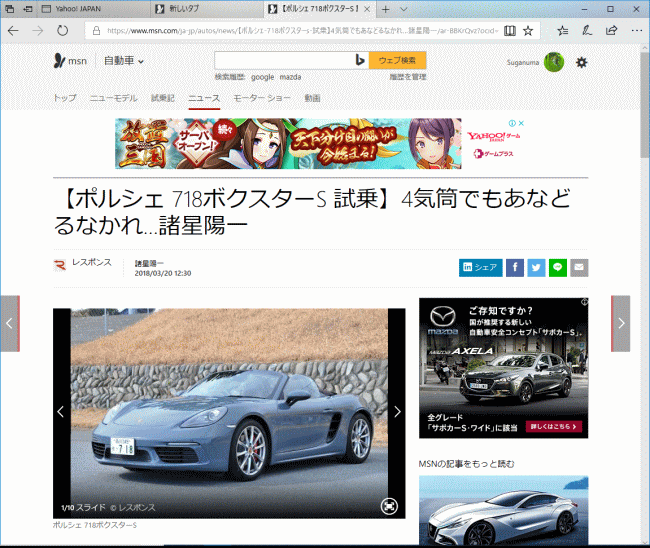Add page to favorites star icon

[528, 31]
